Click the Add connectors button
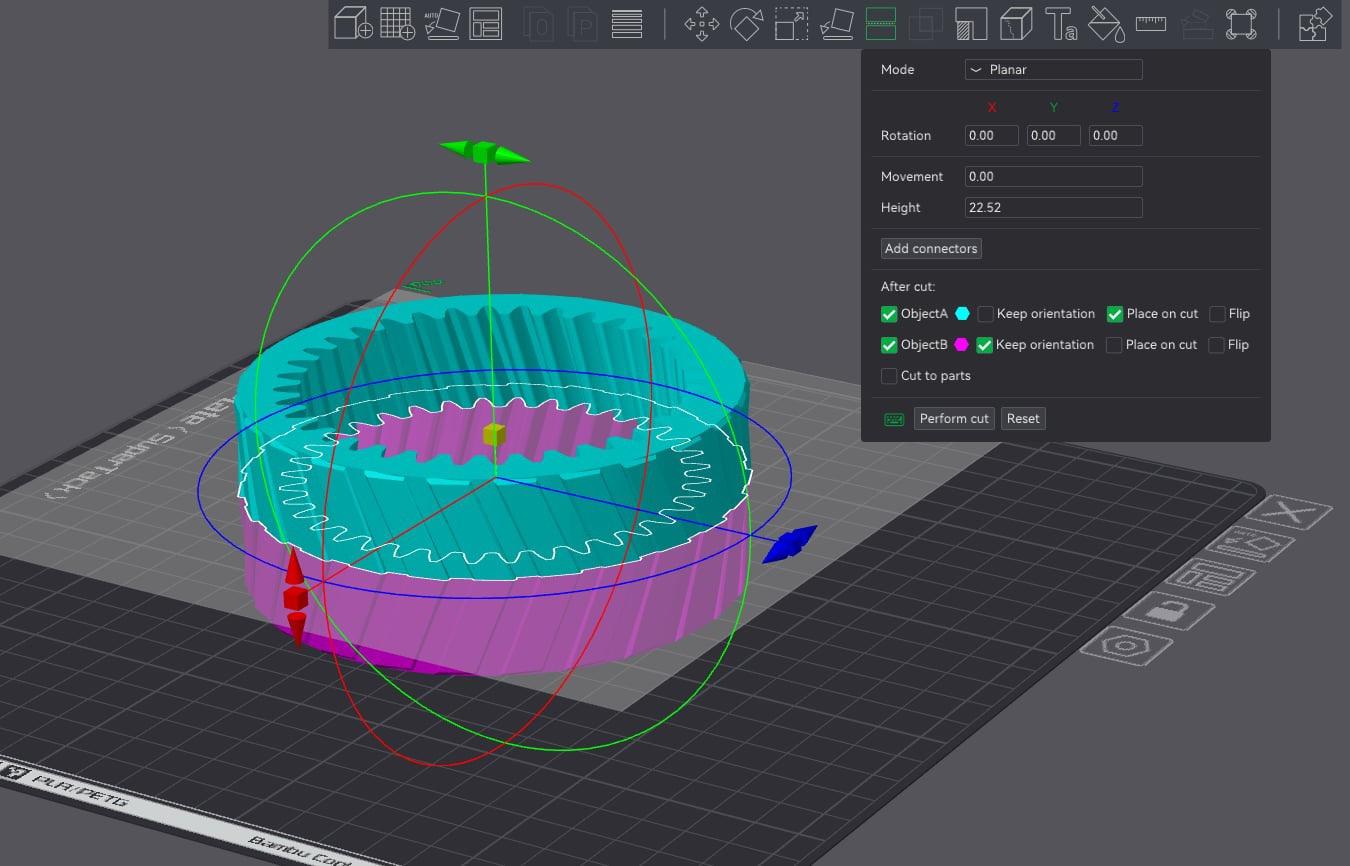 click(x=931, y=248)
